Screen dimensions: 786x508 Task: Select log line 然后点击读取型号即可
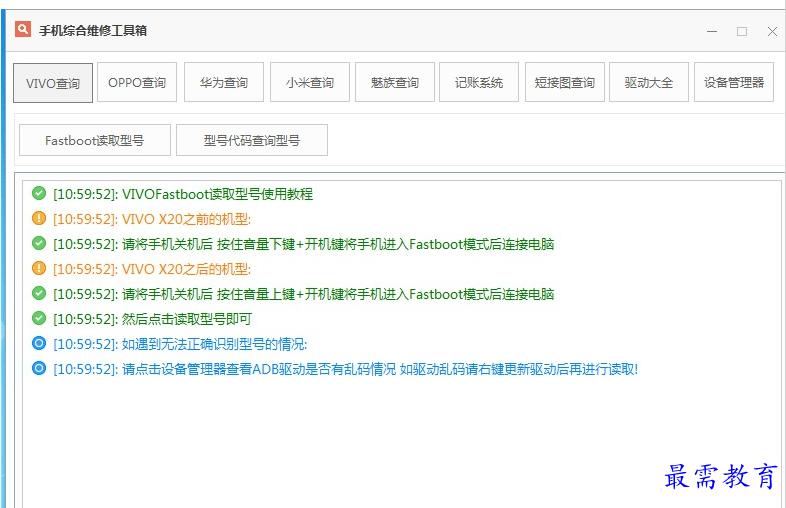[x=152, y=319]
